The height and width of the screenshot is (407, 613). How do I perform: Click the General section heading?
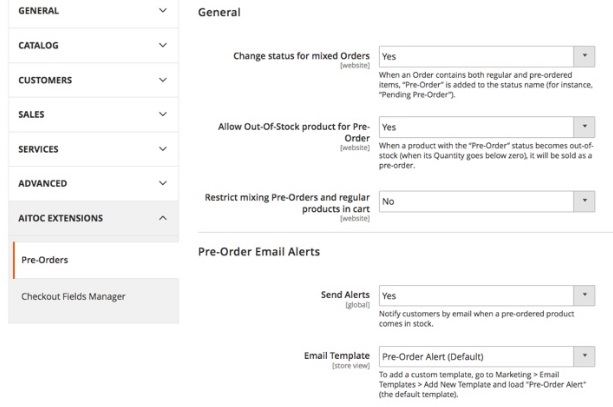pos(219,13)
